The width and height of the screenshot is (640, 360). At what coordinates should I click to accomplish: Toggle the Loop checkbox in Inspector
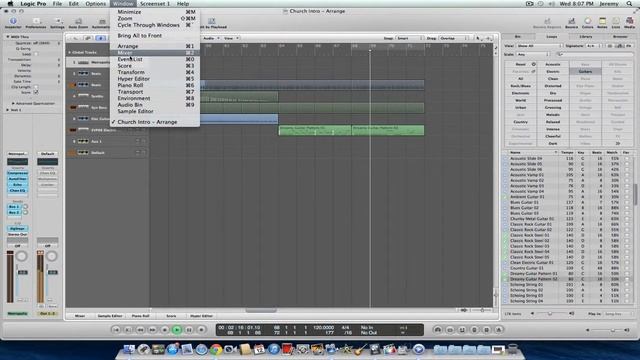[36, 54]
